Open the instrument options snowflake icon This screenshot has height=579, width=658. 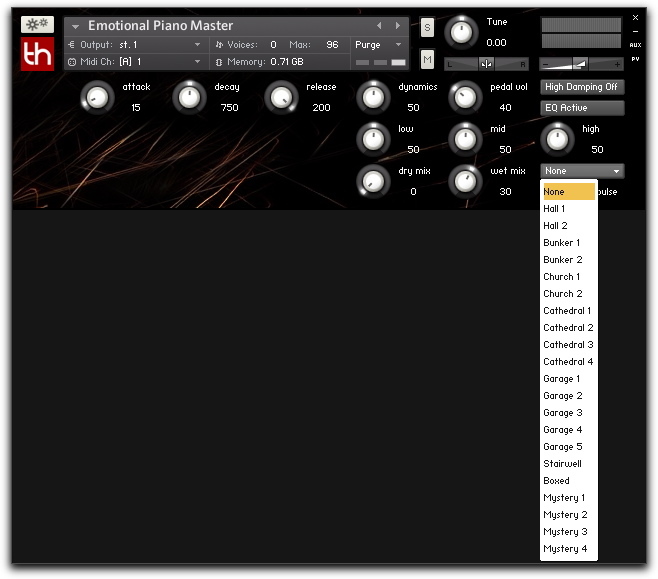click(37, 24)
